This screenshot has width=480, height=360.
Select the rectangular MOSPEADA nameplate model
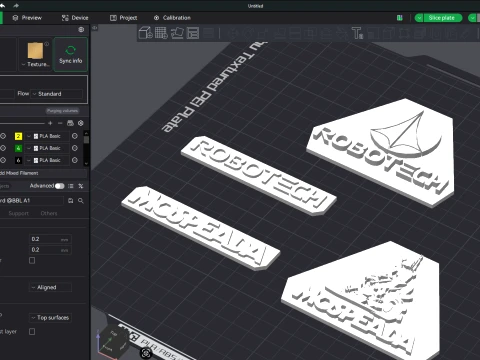[x=201, y=228]
